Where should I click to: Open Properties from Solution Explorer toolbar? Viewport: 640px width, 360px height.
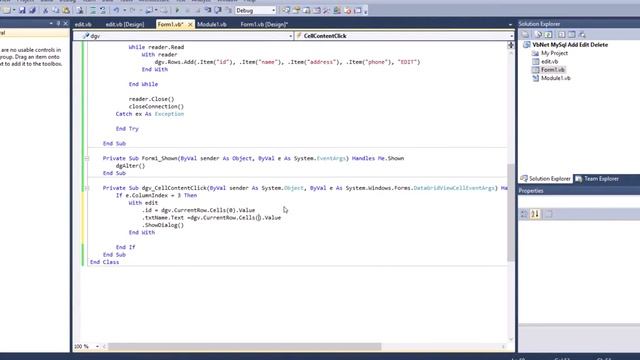[526, 35]
